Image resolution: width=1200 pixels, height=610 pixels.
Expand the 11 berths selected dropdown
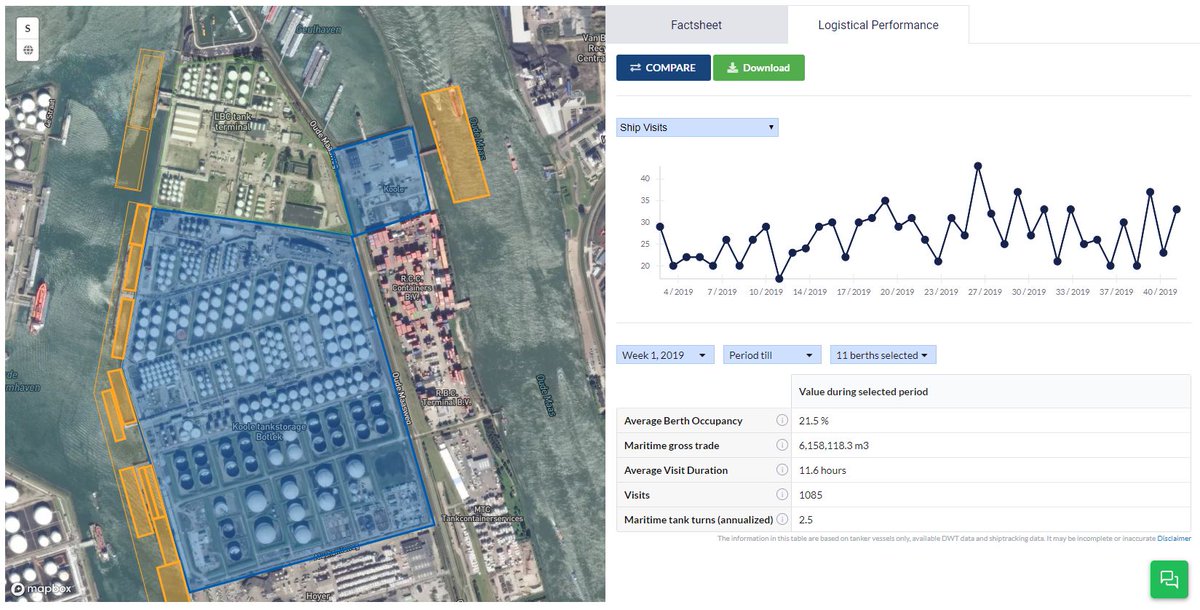tap(883, 355)
